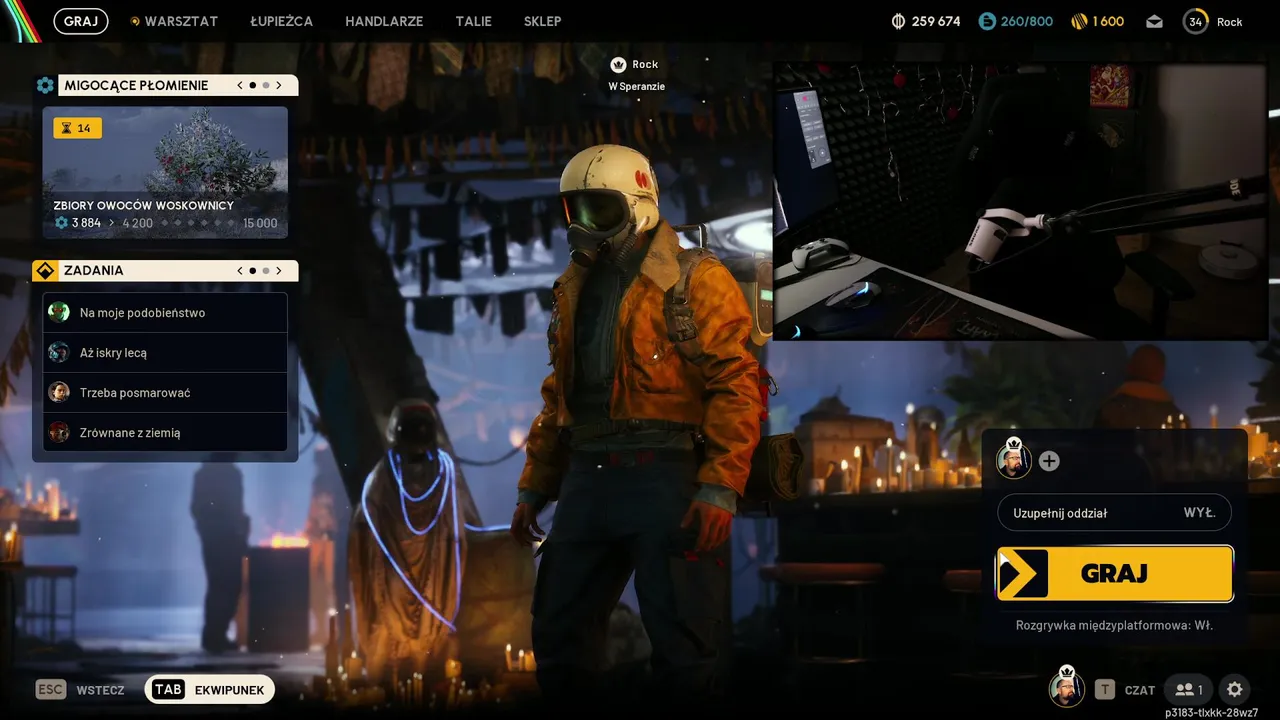Click the coin currency icon beside 259 674
The height and width of the screenshot is (720, 1280).
click(898, 21)
